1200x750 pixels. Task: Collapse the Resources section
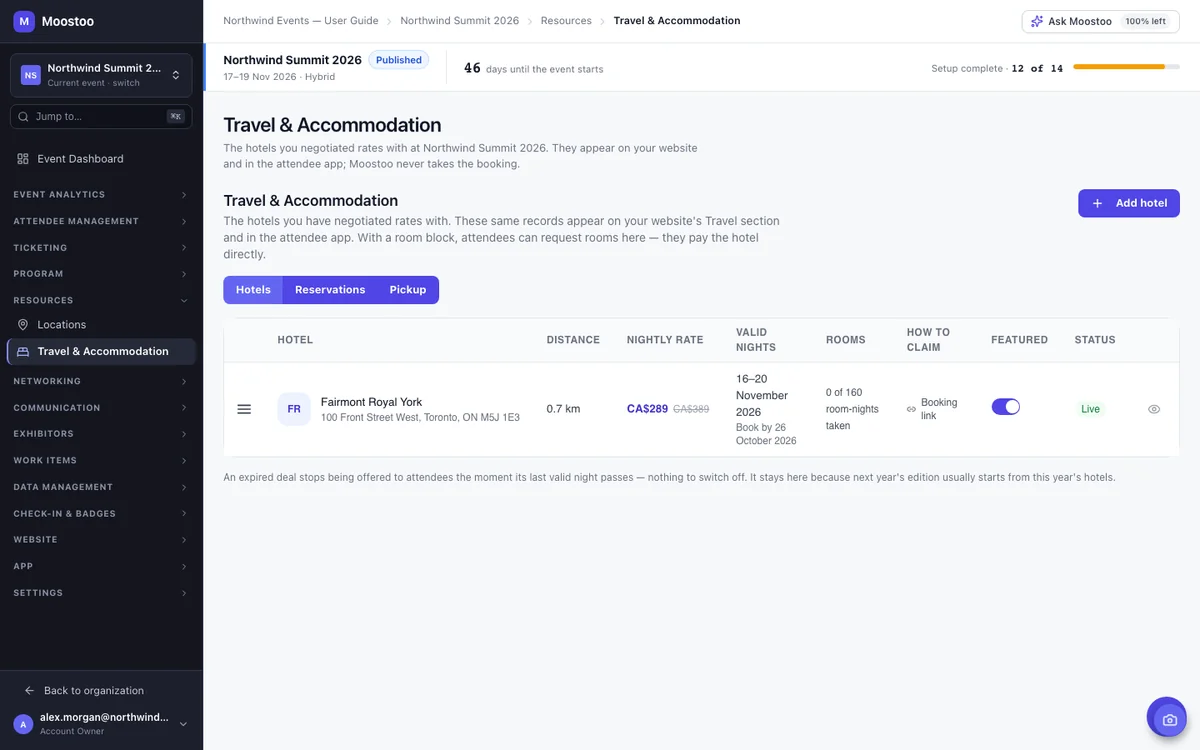click(101, 300)
